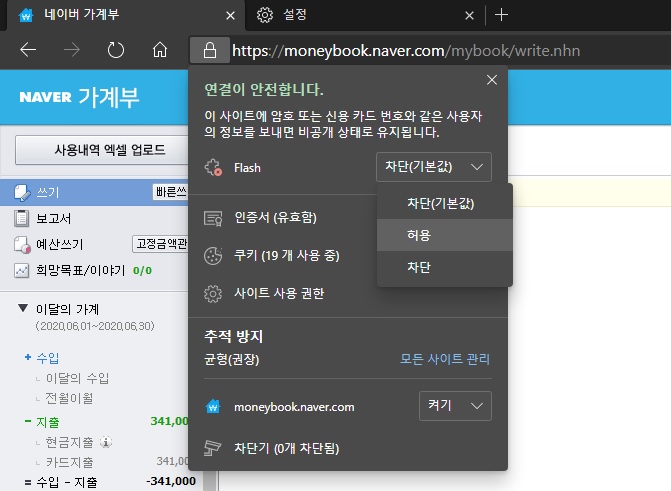Close the site information popup

pyautogui.click(x=492, y=80)
